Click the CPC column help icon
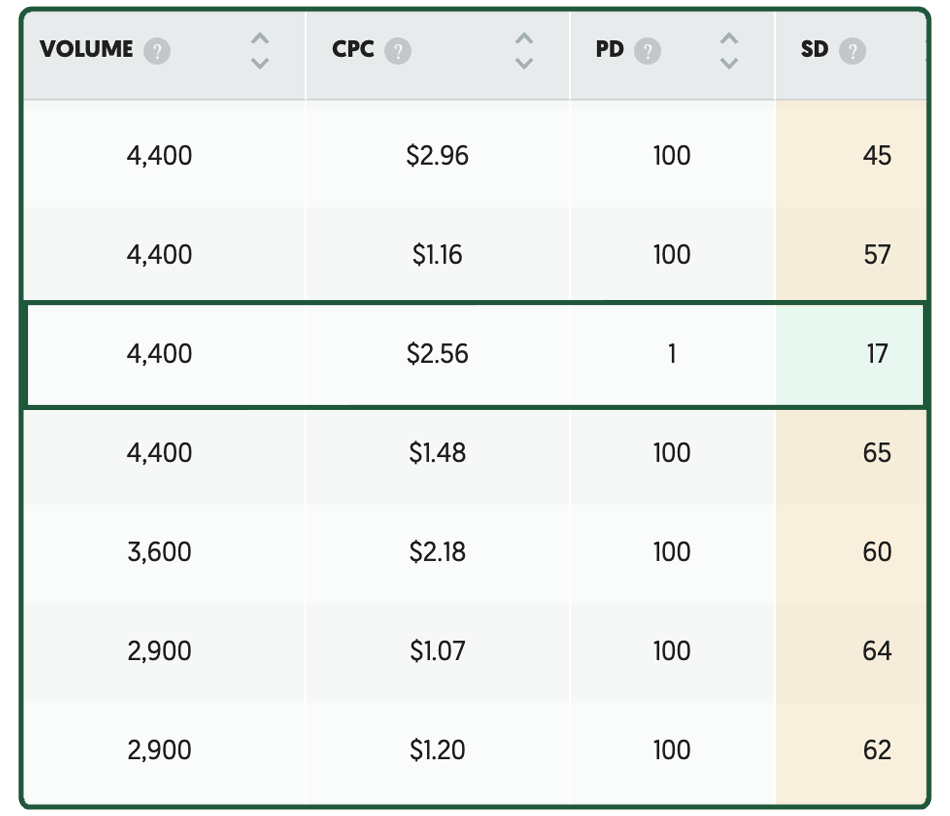The image size is (950, 816). [398, 51]
